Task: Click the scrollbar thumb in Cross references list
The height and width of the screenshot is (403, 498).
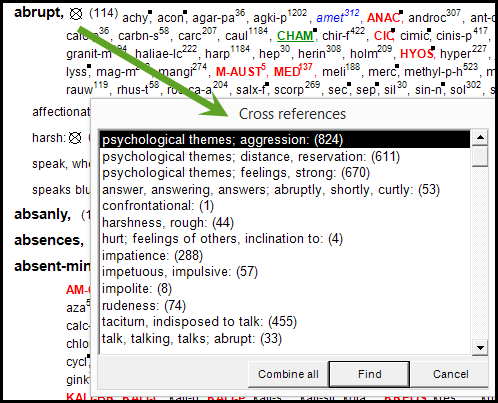Action: point(480,156)
